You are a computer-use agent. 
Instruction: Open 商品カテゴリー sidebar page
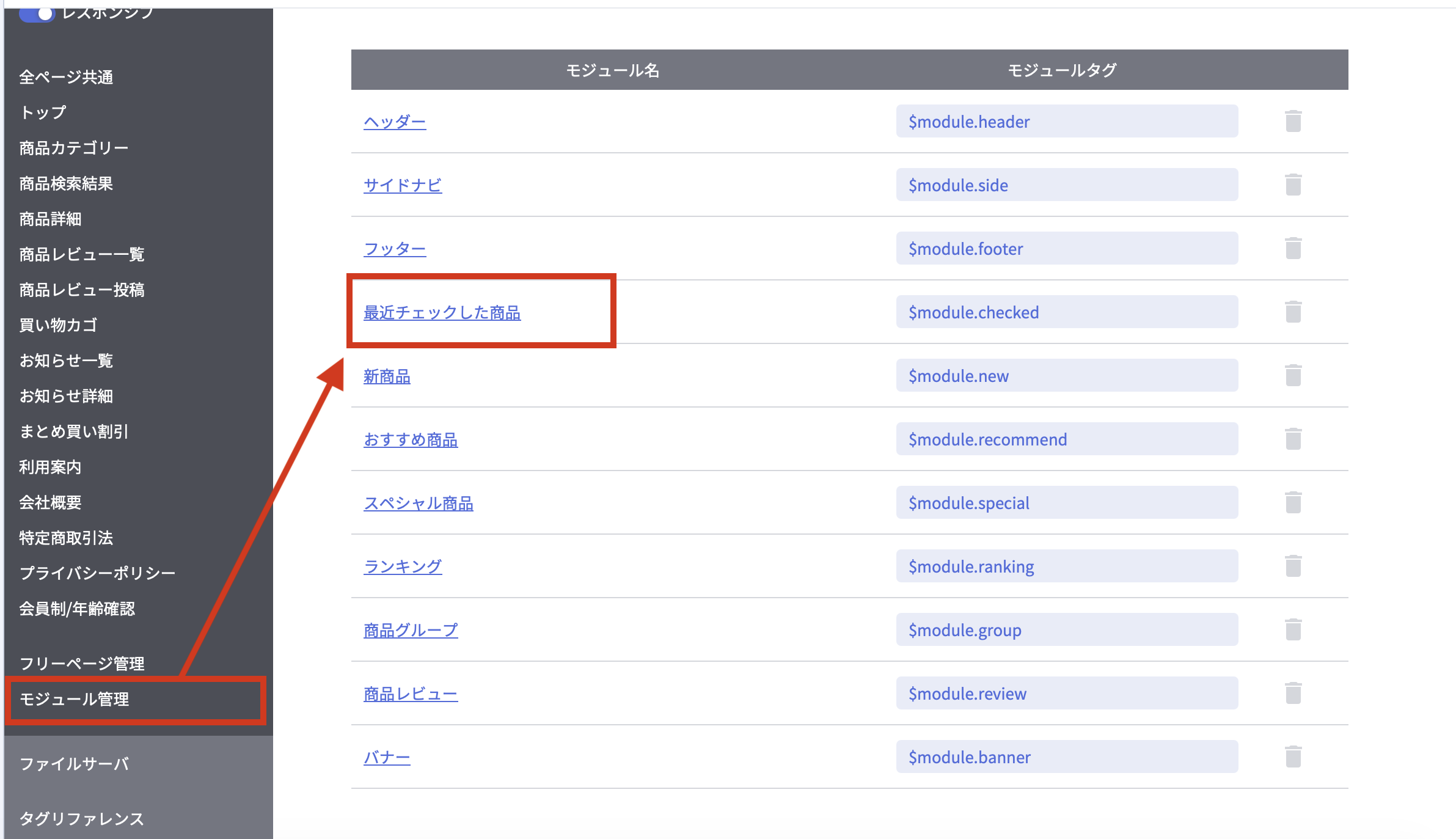click(73, 148)
